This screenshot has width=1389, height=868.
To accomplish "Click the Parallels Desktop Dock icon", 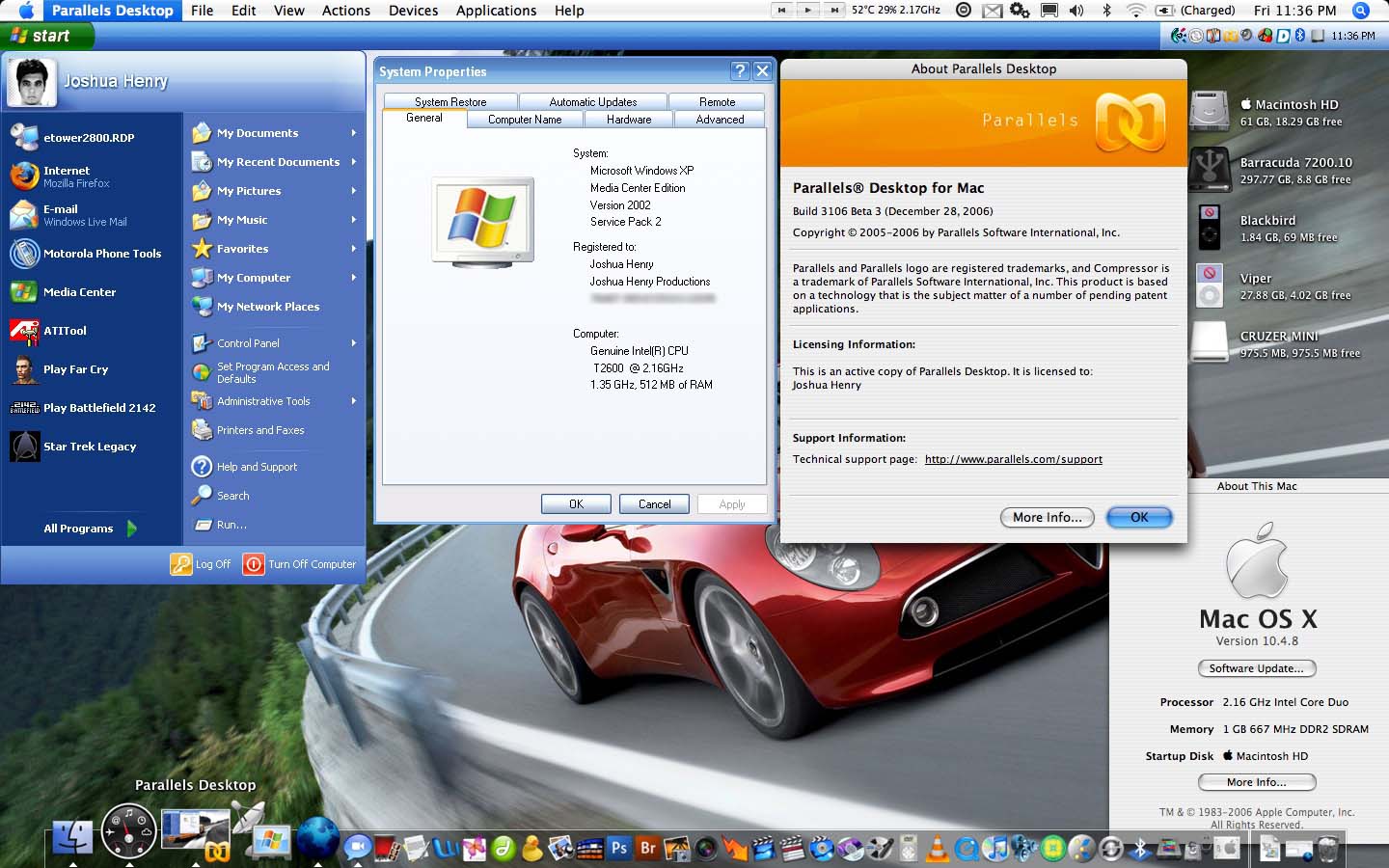I will pos(197,833).
